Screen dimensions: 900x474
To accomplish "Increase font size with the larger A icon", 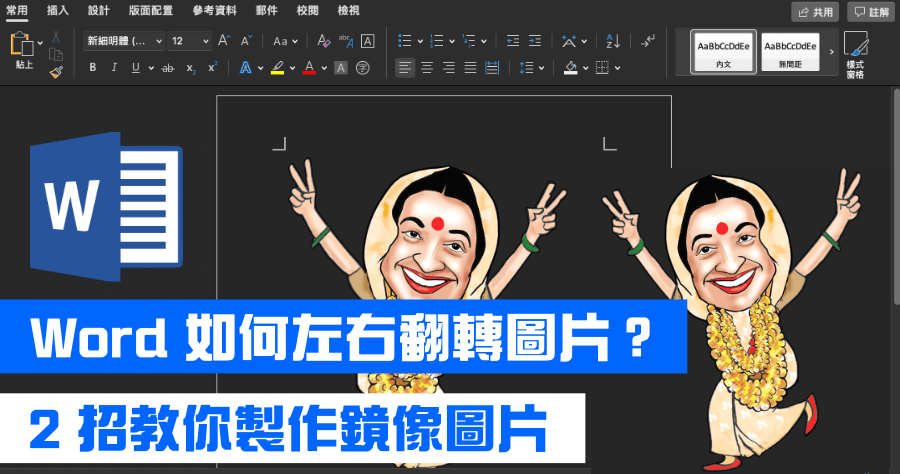I will point(224,41).
